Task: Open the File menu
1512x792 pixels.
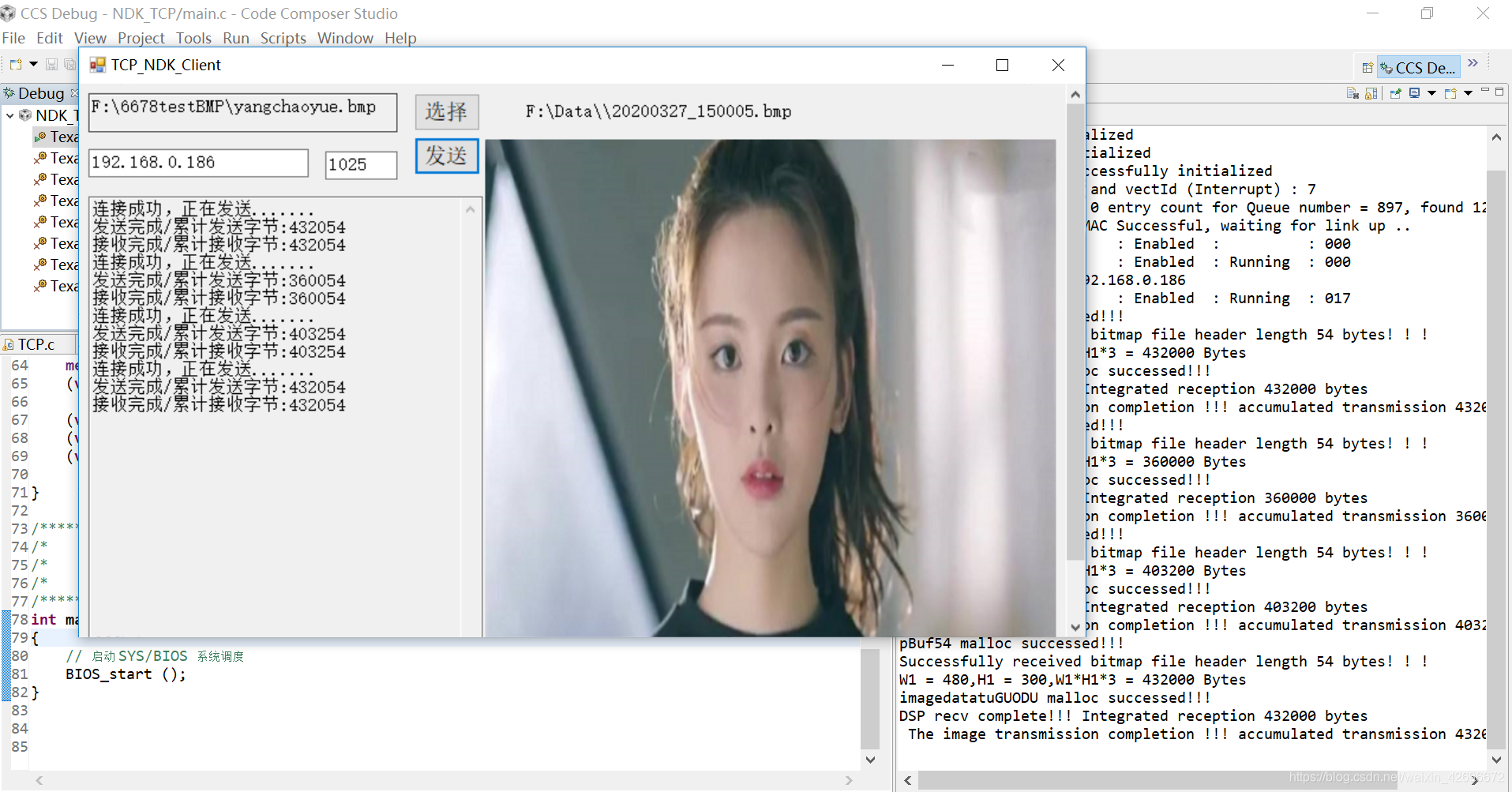Action: pos(13,38)
